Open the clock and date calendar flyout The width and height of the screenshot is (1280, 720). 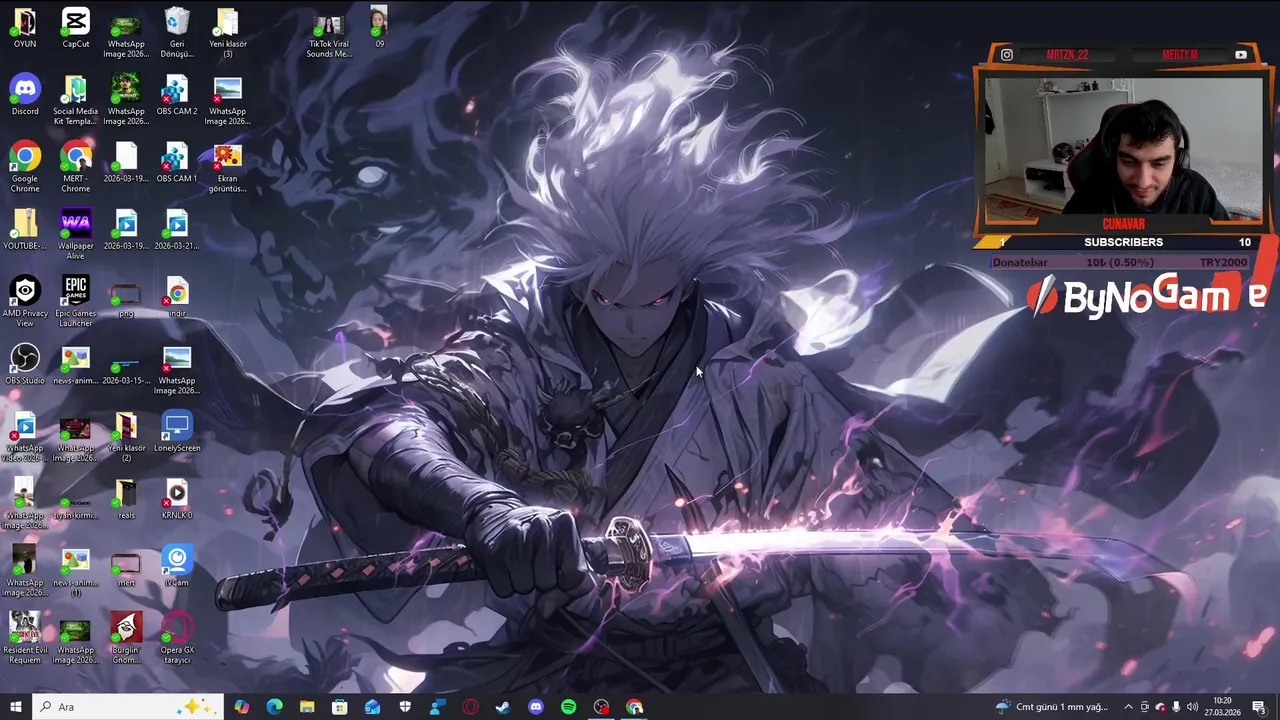click(1222, 707)
